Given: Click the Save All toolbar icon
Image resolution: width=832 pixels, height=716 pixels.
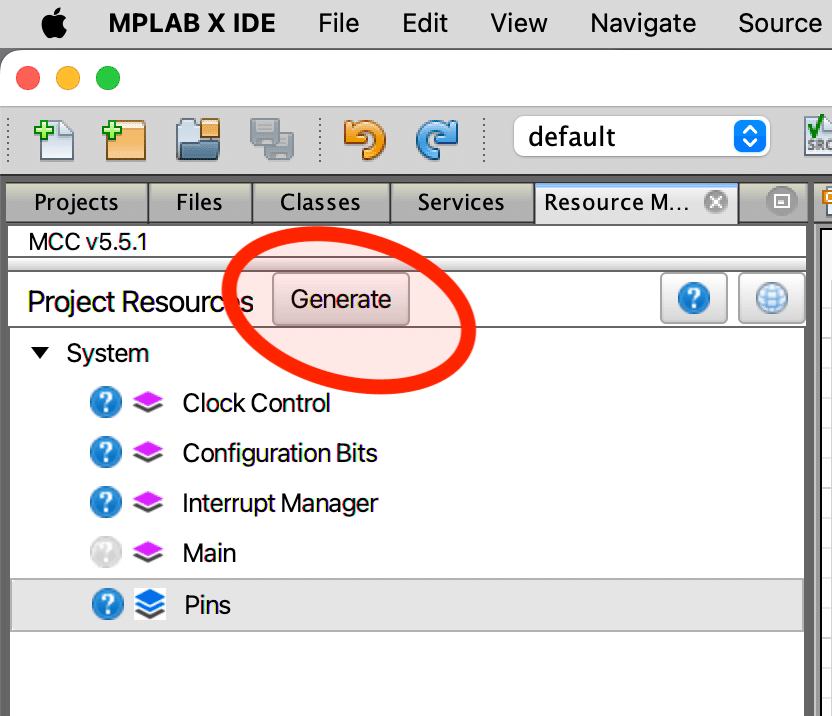Looking at the screenshot, I should (272, 140).
